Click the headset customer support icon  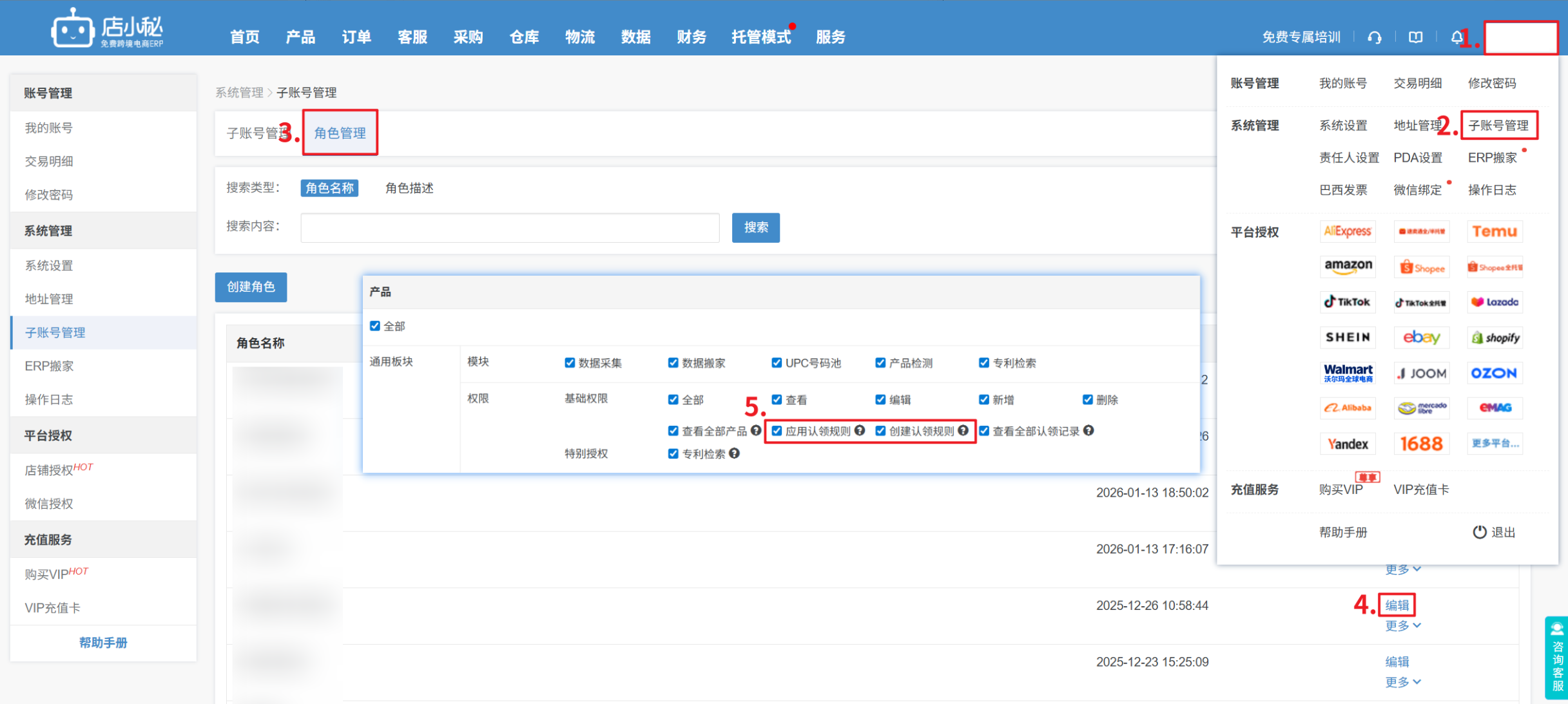pyautogui.click(x=1374, y=37)
